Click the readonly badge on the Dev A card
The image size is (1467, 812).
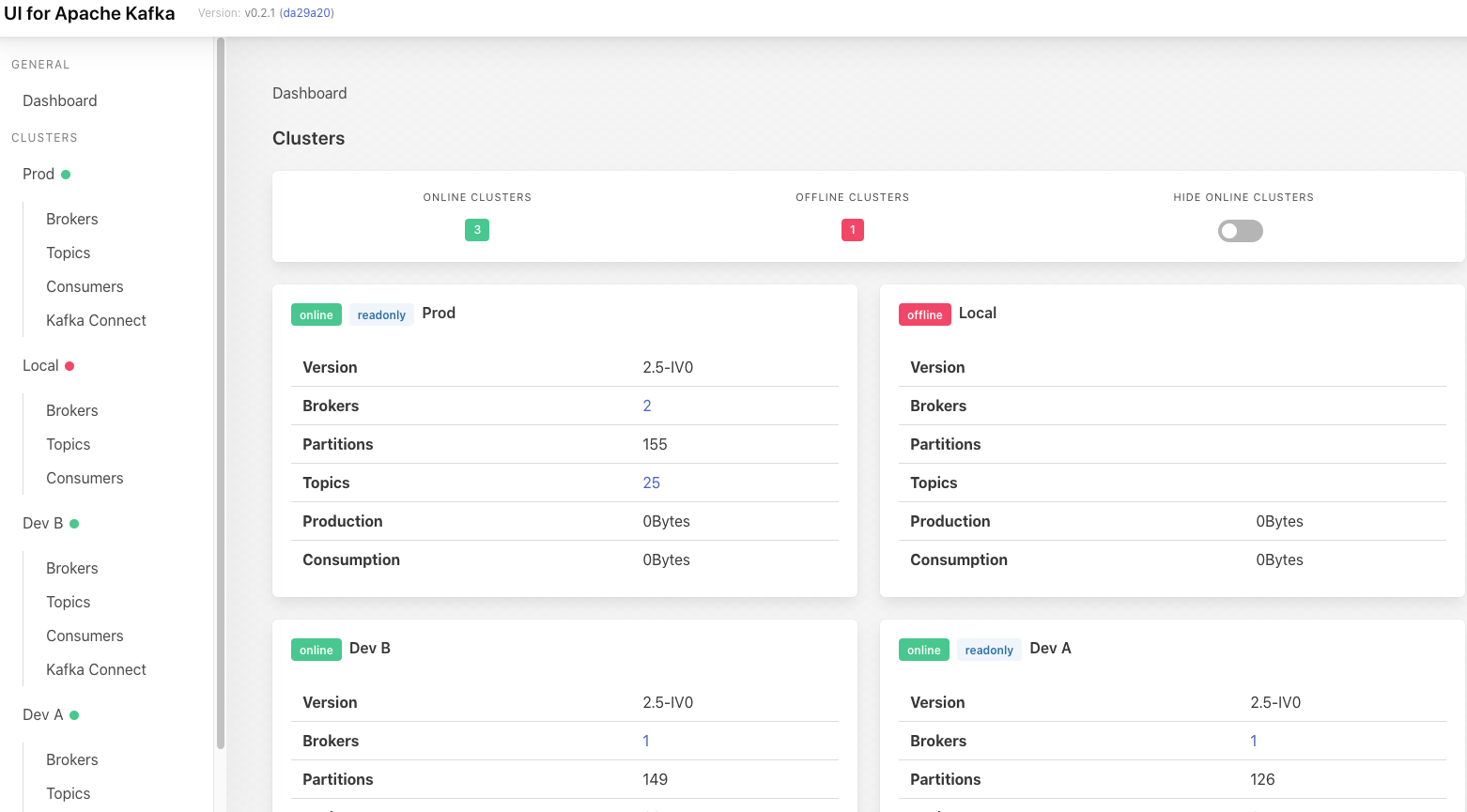pos(989,649)
